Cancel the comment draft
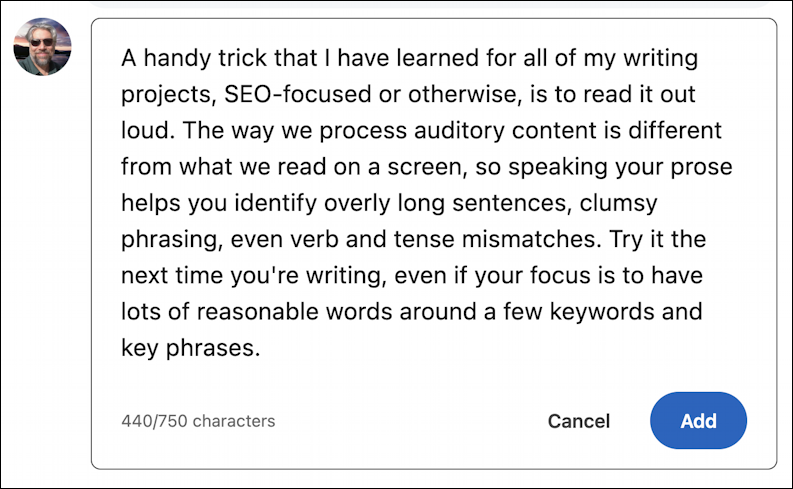The image size is (793, 489). pyautogui.click(x=578, y=421)
